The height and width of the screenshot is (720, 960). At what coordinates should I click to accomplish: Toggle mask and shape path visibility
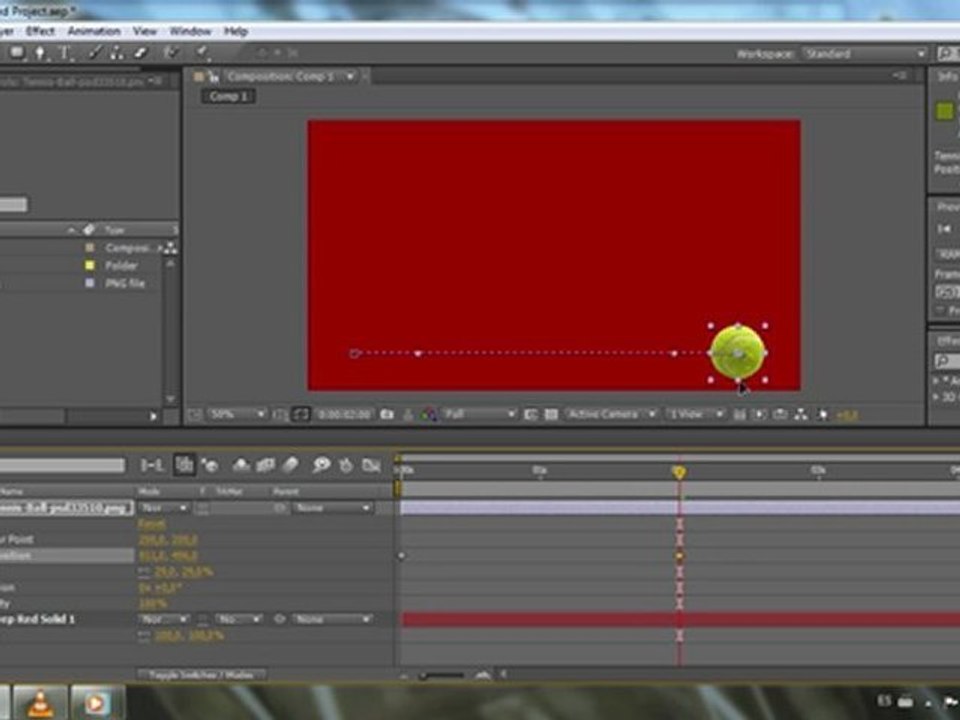point(301,414)
